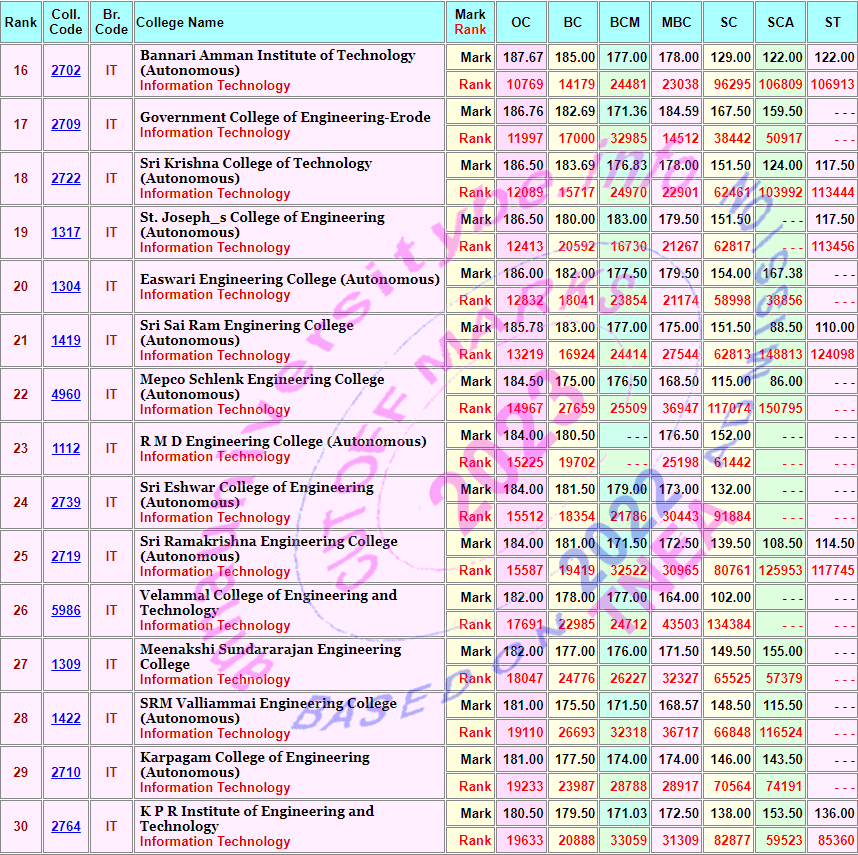Click the OC column header
This screenshot has width=858, height=855.
pos(521,22)
